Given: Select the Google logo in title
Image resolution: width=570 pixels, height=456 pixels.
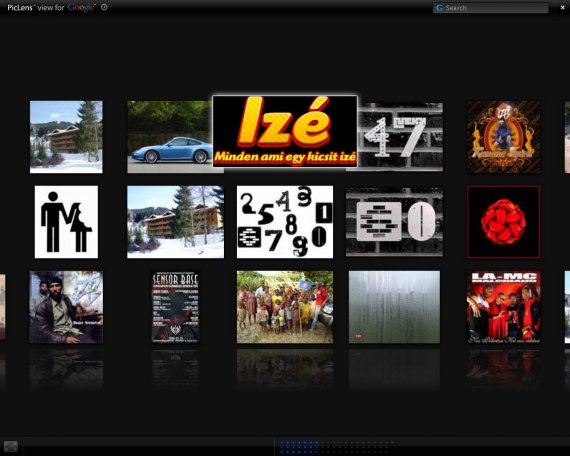Looking at the screenshot, I should [82, 8].
